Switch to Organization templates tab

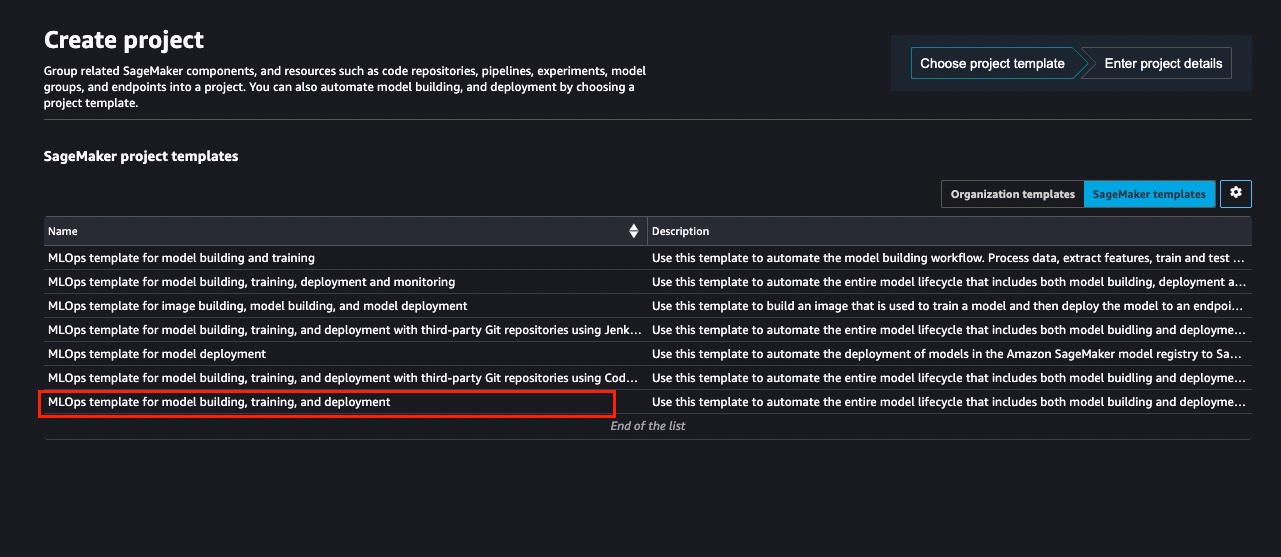1012,194
